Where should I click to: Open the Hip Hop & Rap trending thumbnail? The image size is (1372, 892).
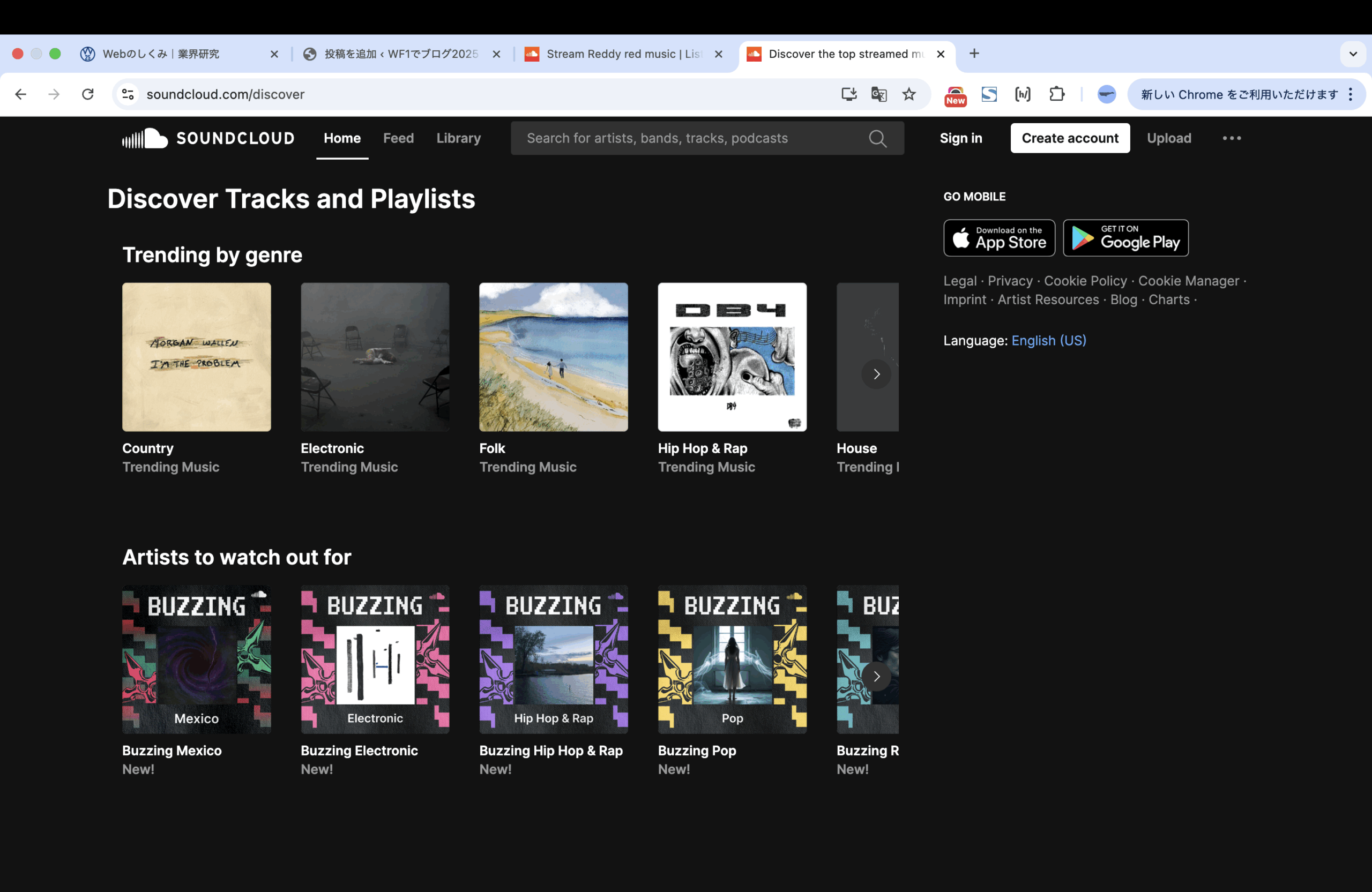tap(732, 357)
